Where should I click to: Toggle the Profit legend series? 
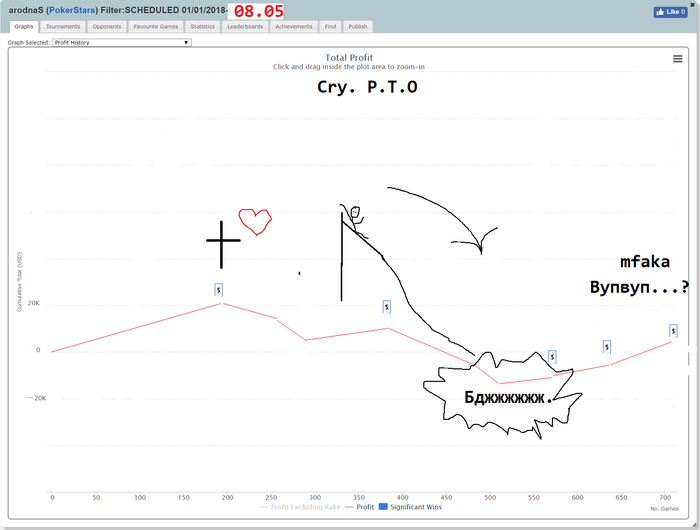point(360,507)
